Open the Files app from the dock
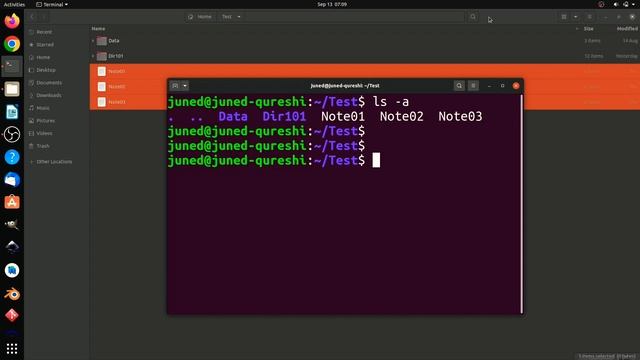This screenshot has height=360, width=640. tap(12, 89)
